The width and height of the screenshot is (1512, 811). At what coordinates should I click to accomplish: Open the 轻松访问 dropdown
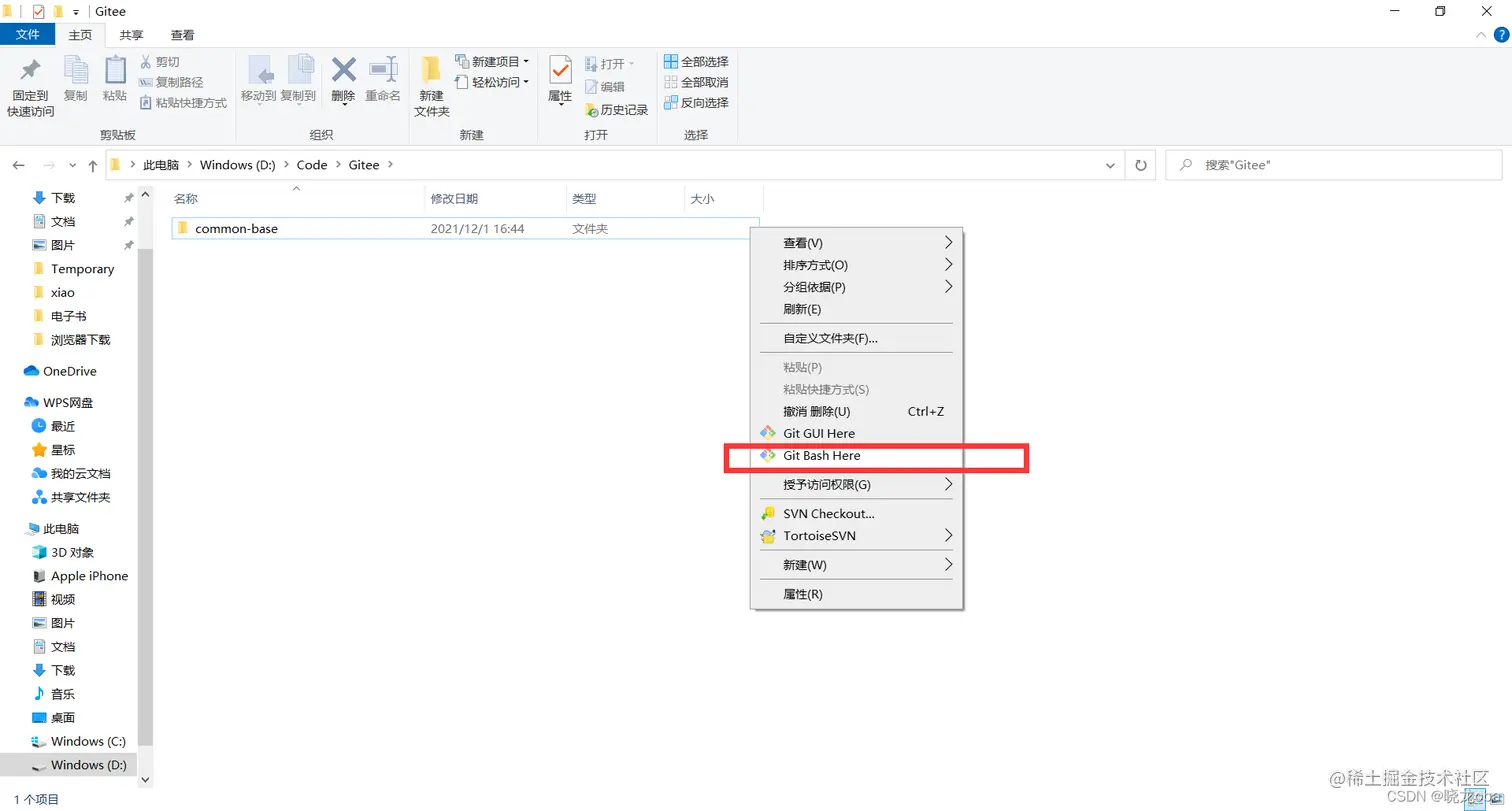pos(492,82)
